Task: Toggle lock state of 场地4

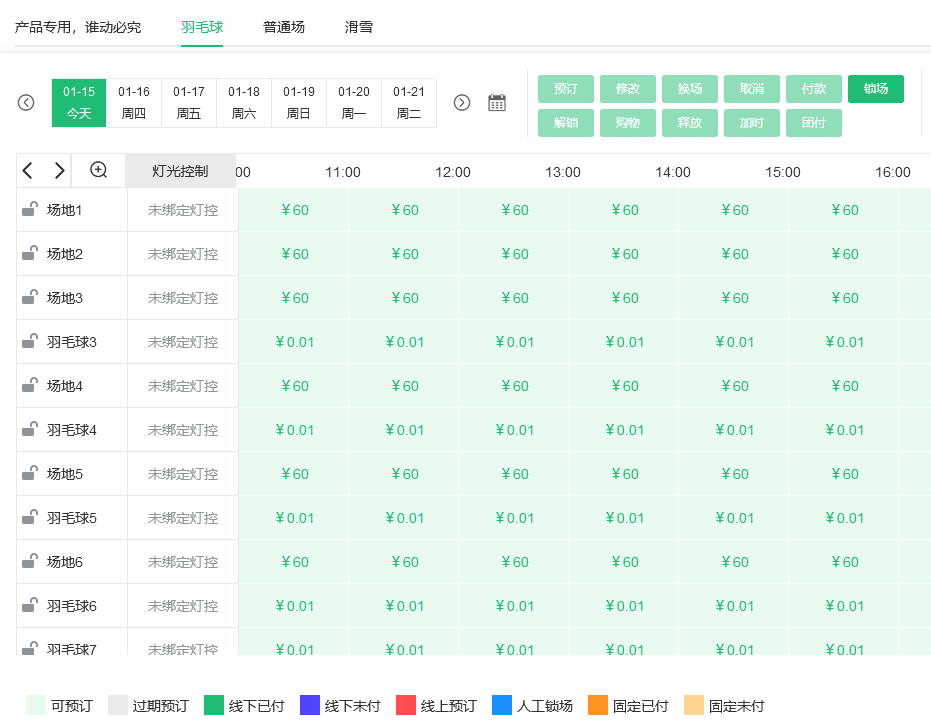Action: click(30, 386)
